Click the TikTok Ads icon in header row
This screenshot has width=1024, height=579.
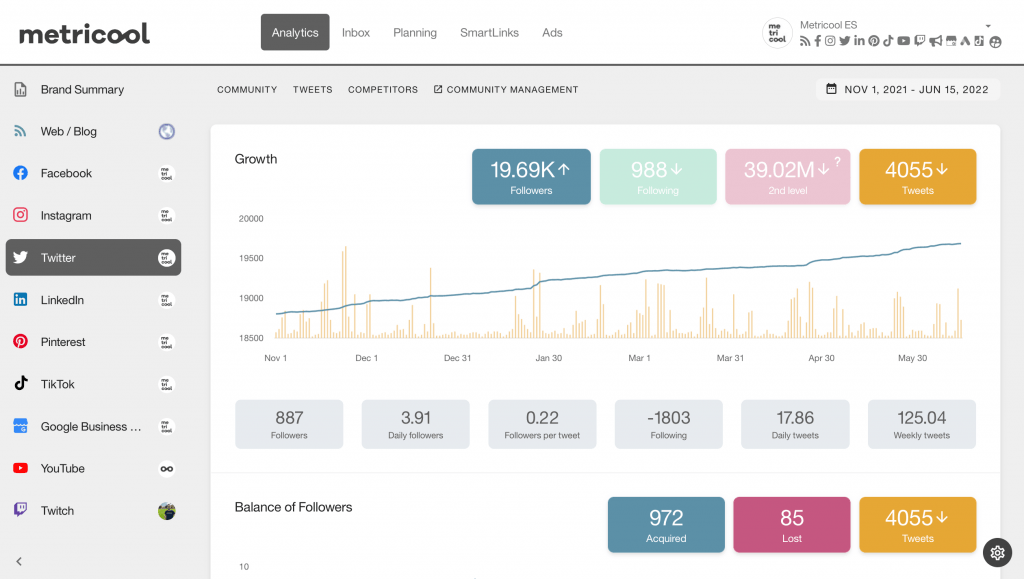coord(979,41)
